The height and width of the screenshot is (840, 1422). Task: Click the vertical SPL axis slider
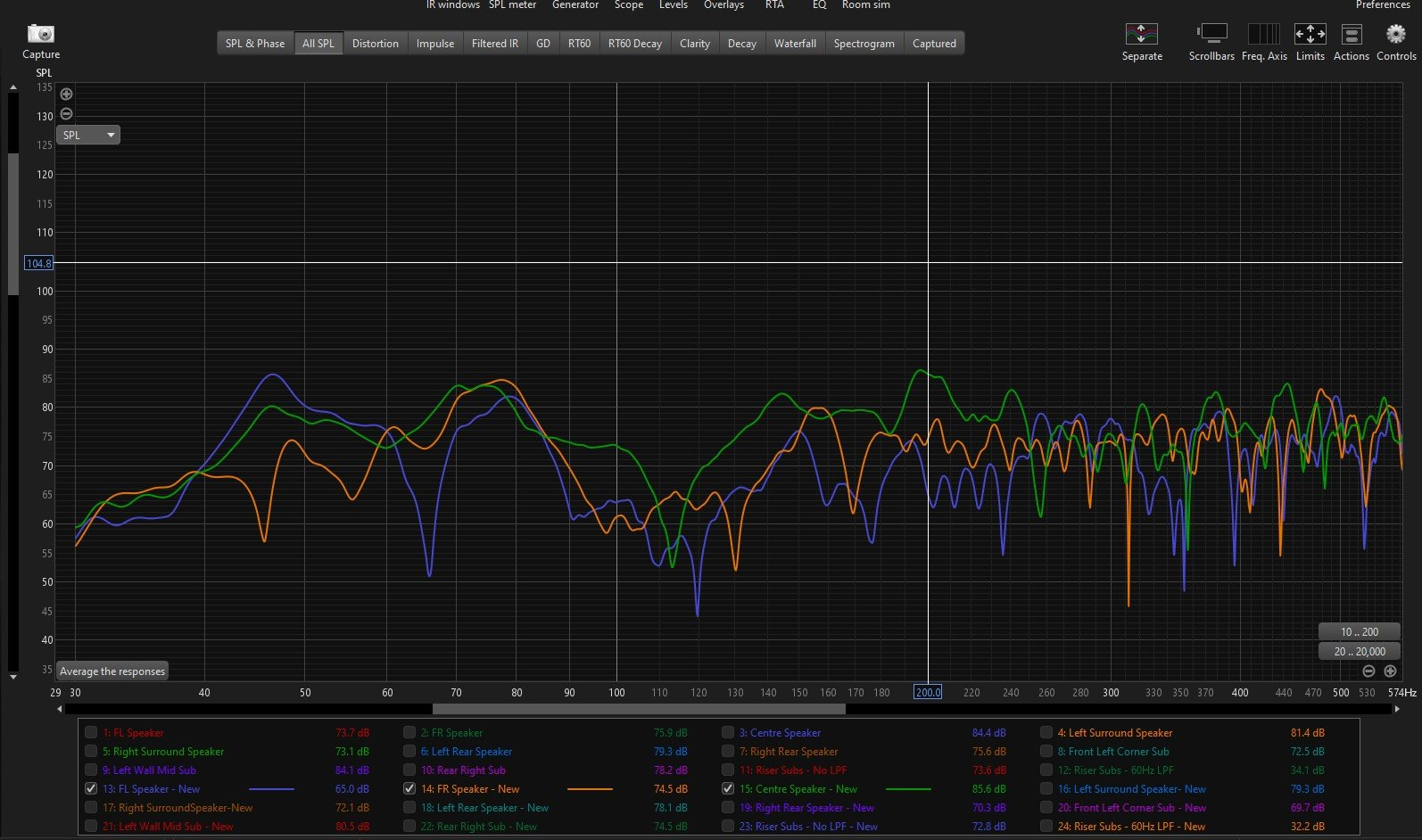click(12, 223)
